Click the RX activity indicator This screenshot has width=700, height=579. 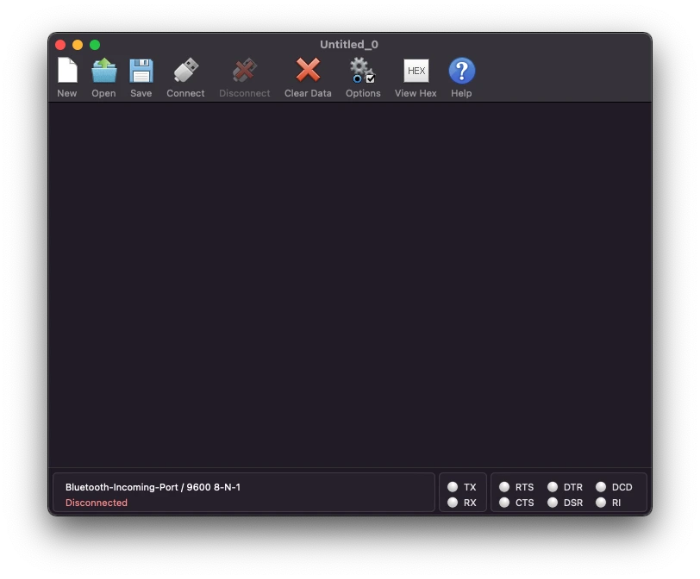point(453,503)
